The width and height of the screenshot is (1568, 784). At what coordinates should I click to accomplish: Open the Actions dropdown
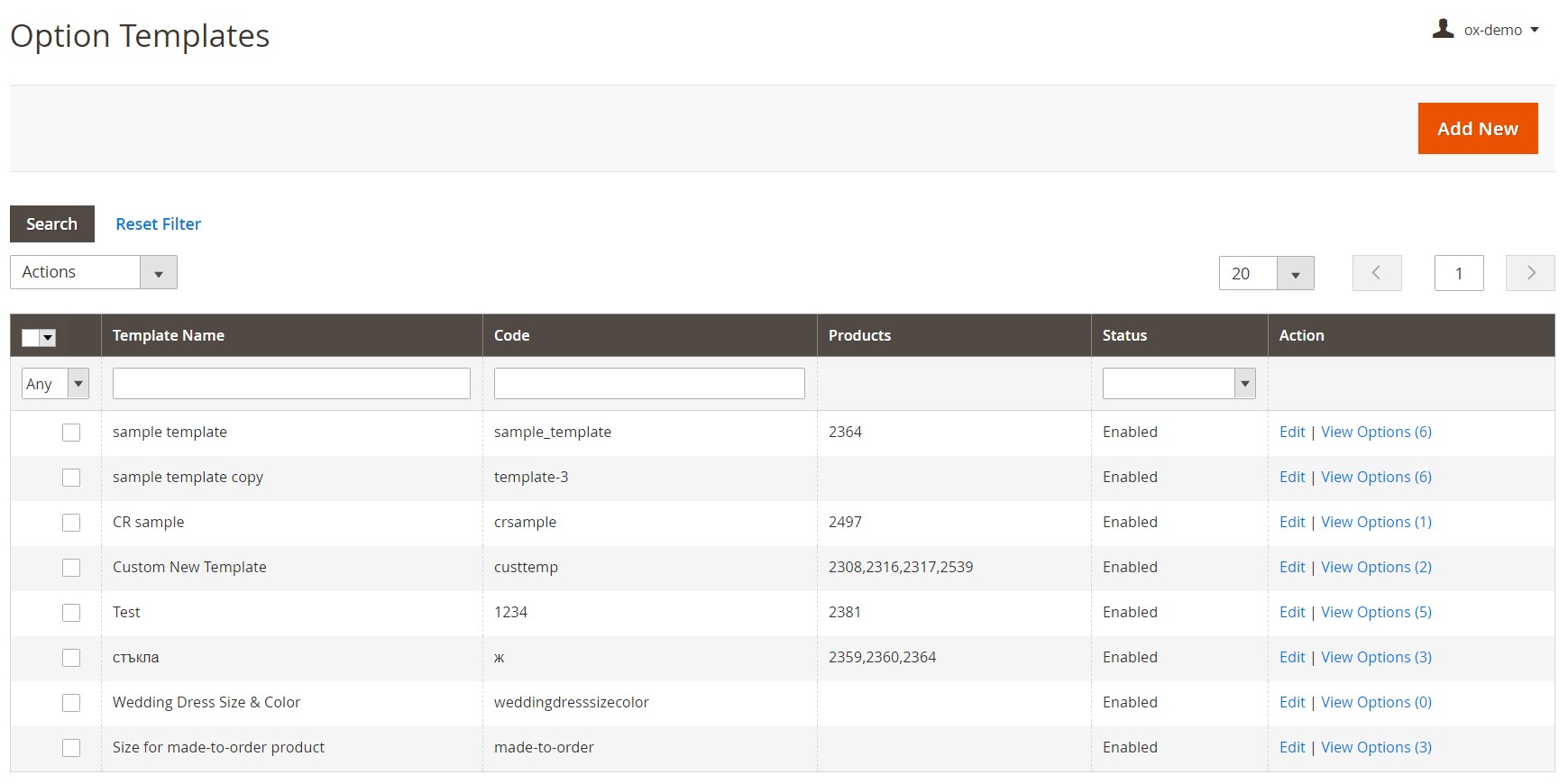94,272
